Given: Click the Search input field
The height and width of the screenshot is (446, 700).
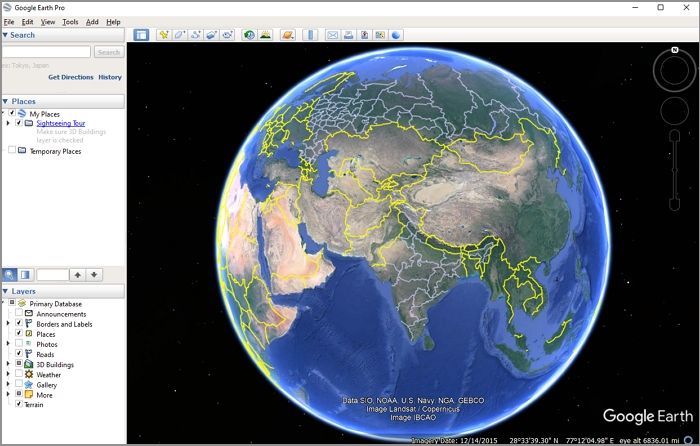Looking at the screenshot, I should tap(46, 52).
